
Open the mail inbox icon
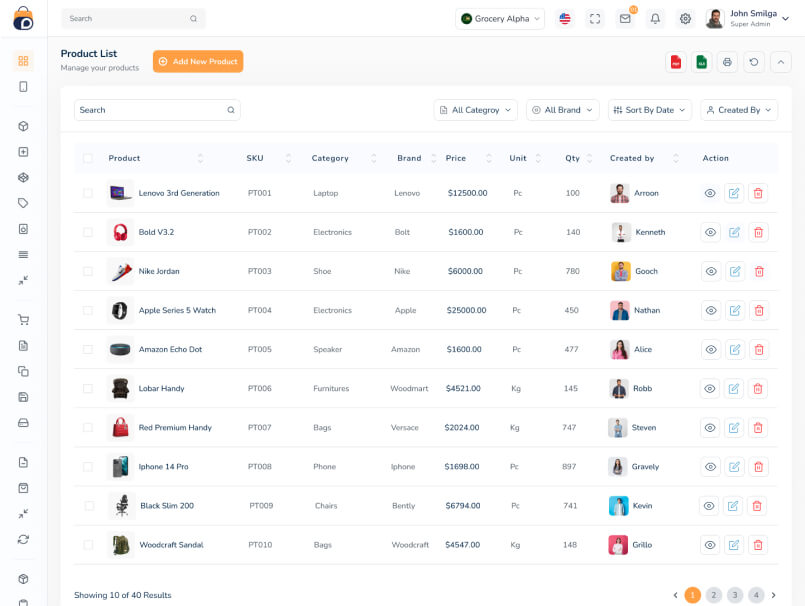tap(625, 19)
